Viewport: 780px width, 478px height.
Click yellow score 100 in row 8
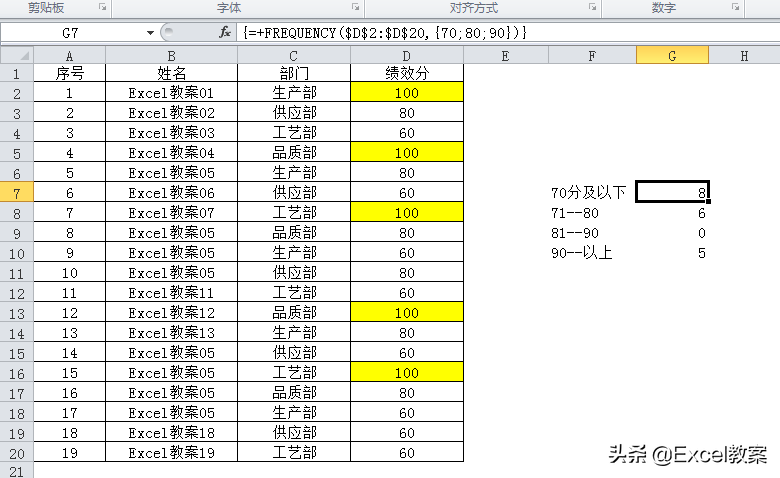pyautogui.click(x=407, y=212)
